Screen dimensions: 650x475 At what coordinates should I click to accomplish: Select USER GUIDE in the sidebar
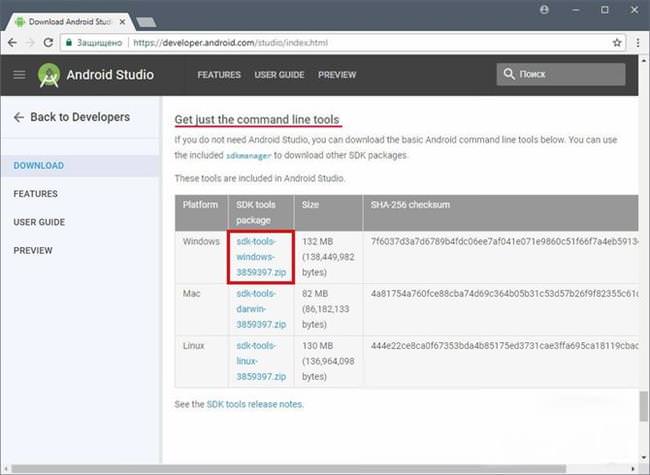39,222
